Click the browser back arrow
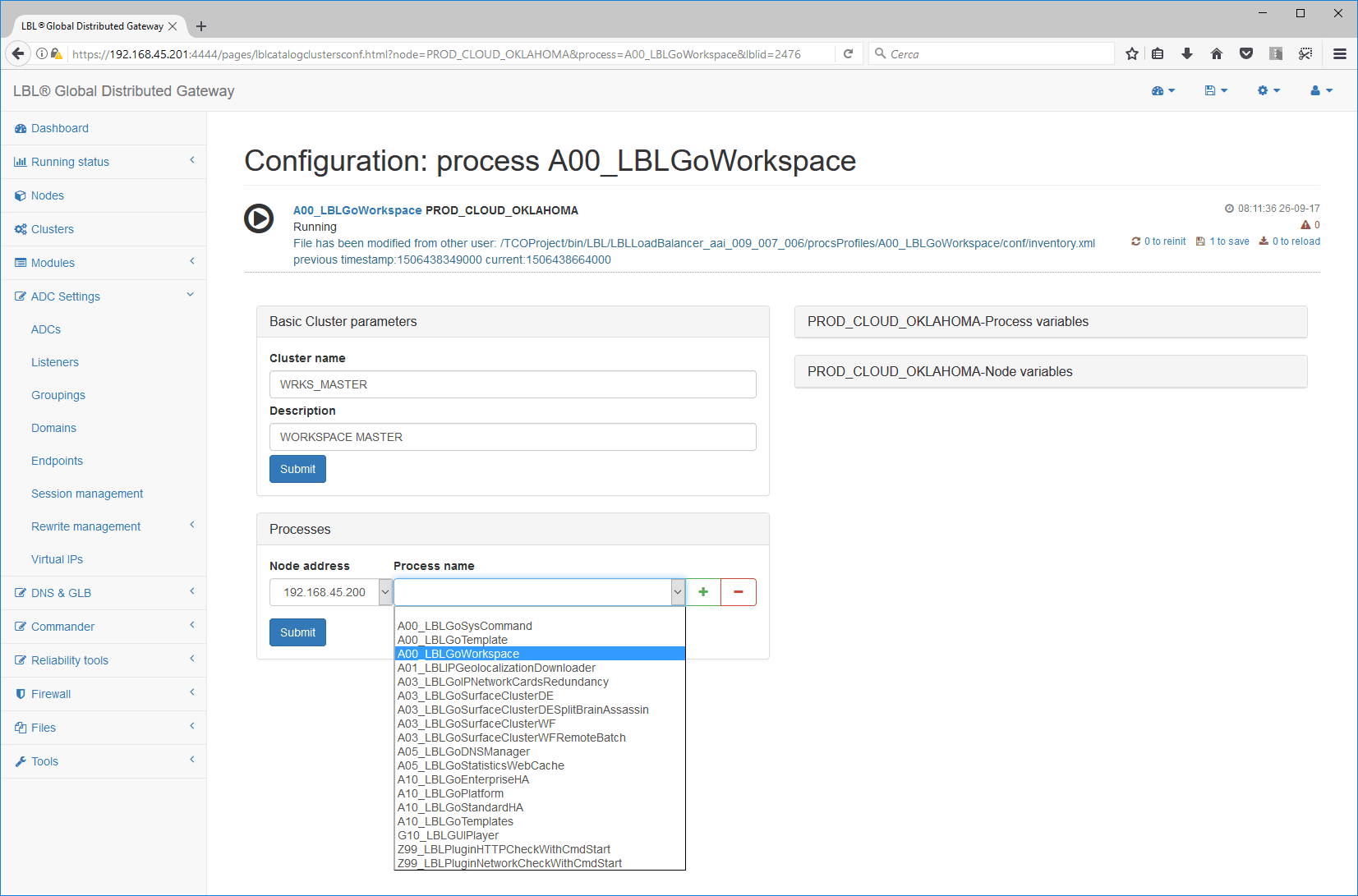The height and width of the screenshot is (896, 1358). click(18, 53)
